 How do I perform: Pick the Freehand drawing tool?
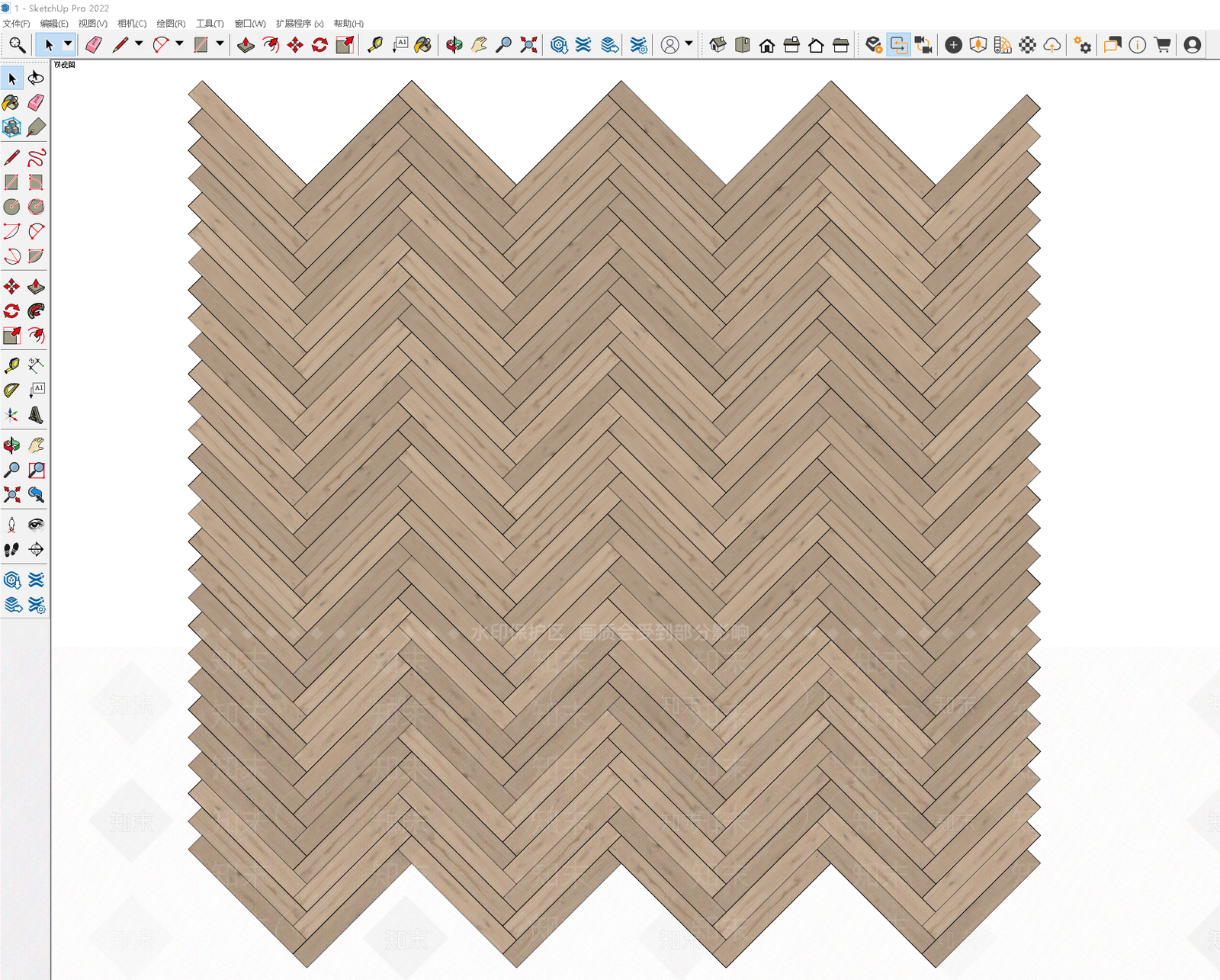36,158
